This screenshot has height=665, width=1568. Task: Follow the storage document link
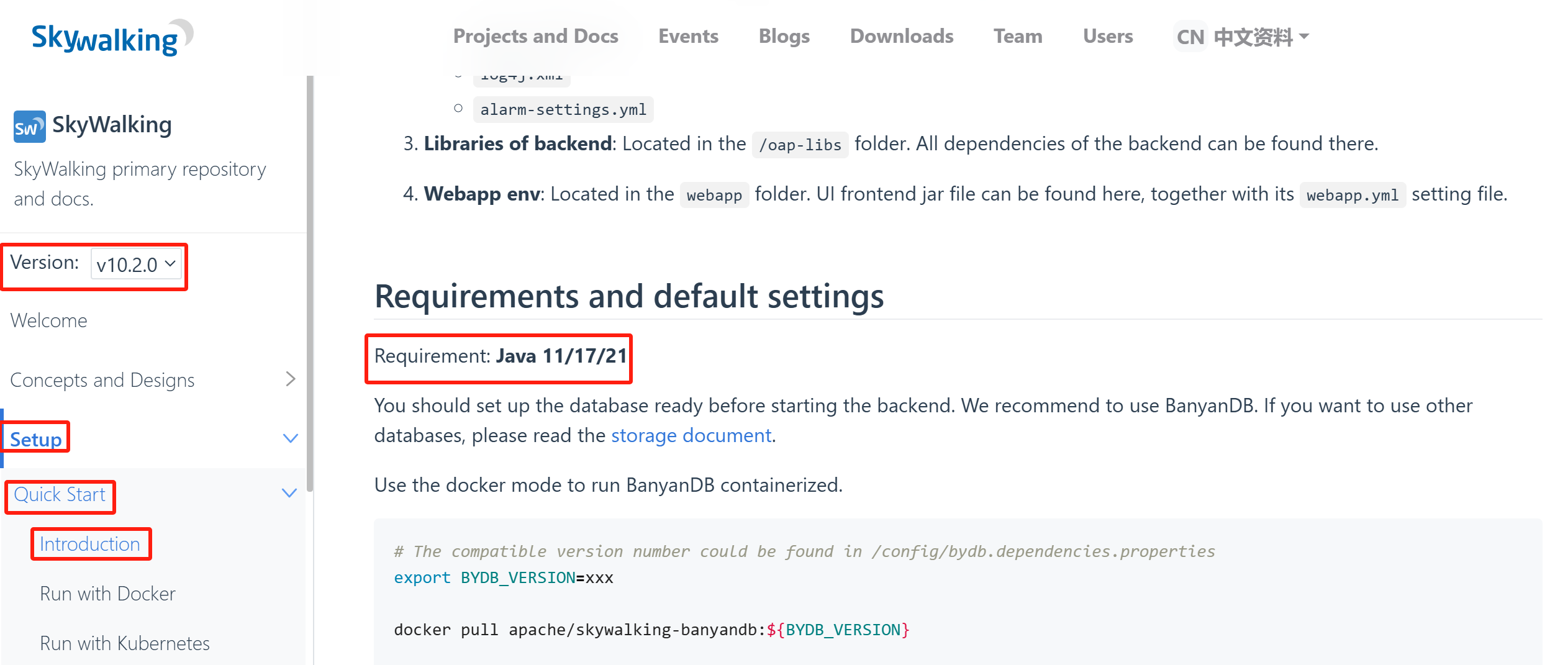(691, 435)
